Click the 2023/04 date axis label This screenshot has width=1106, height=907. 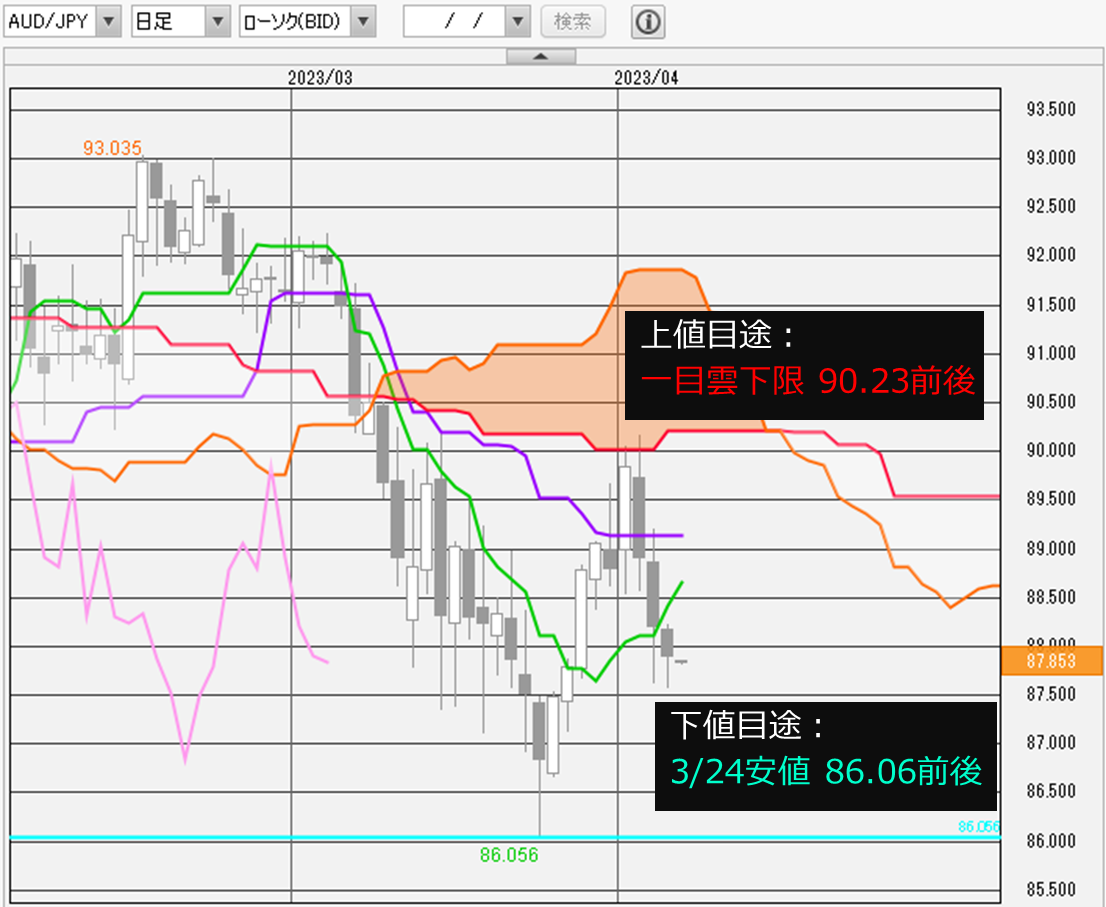pyautogui.click(x=646, y=78)
